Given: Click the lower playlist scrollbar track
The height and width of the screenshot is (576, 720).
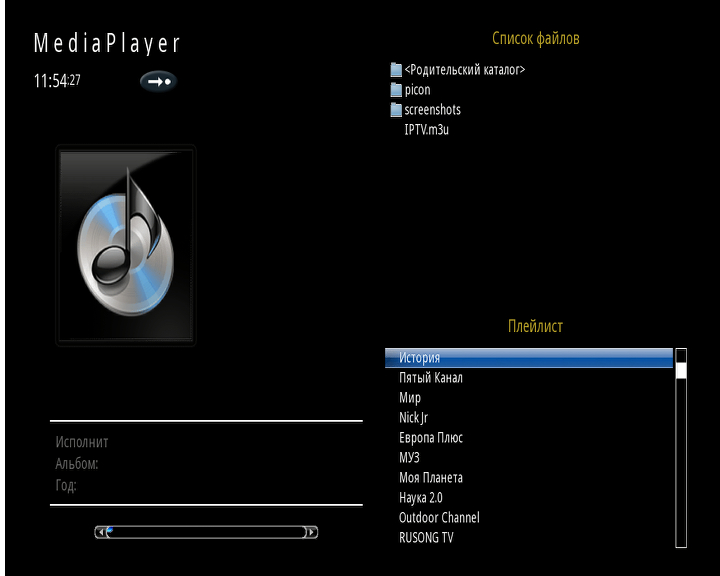Looking at the screenshot, I should (x=681, y=463).
